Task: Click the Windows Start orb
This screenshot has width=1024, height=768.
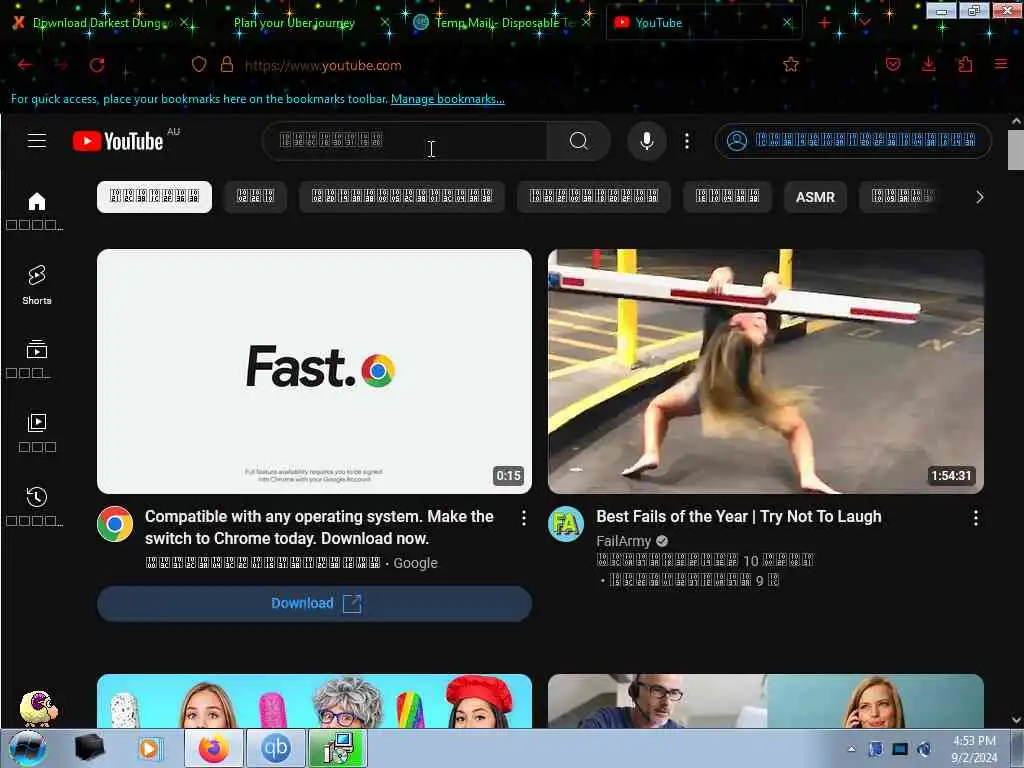Action: point(27,748)
